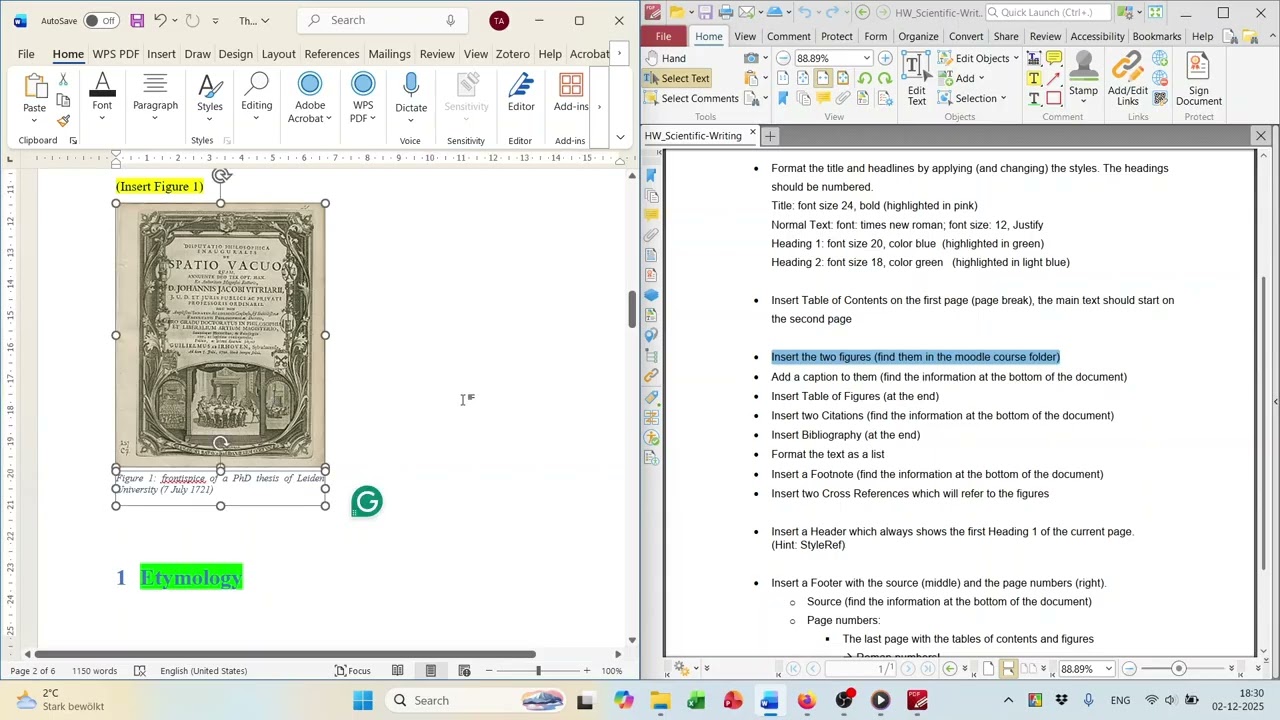The image size is (1280, 720).
Task: Click the Word vertical scrollbar thumb
Action: coord(632,310)
